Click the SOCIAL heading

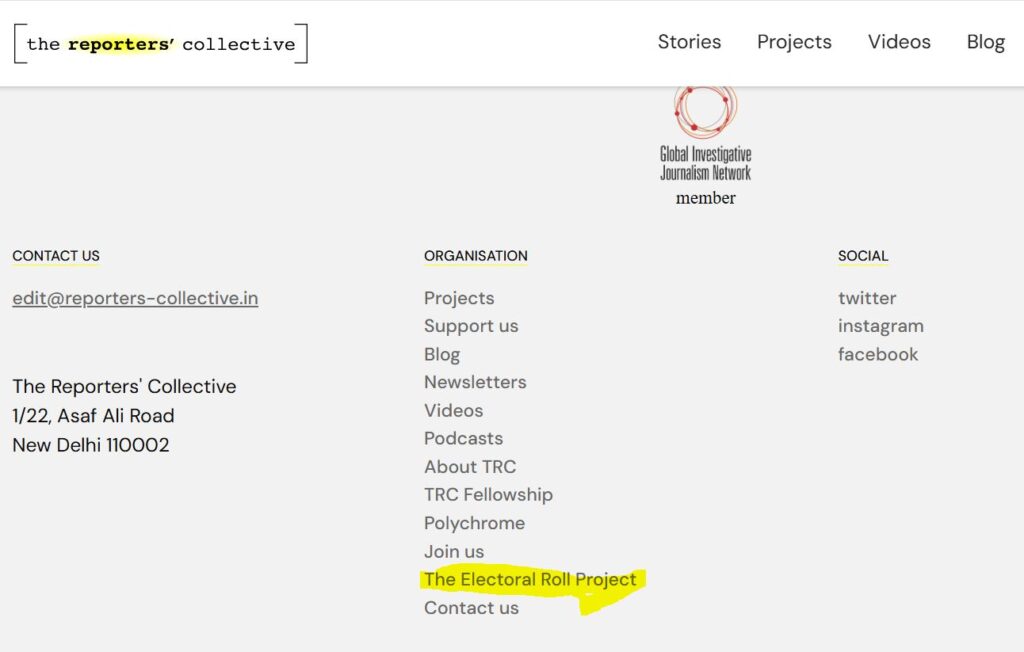(863, 256)
